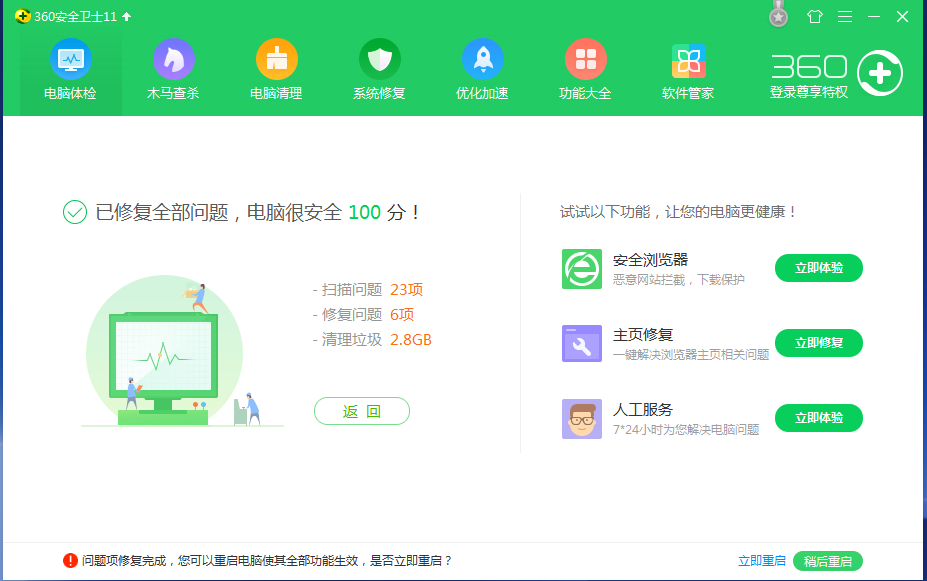927x581 pixels.
Task: Switch to 电脑清理 cleanup tab
Action: pyautogui.click(x=276, y=70)
